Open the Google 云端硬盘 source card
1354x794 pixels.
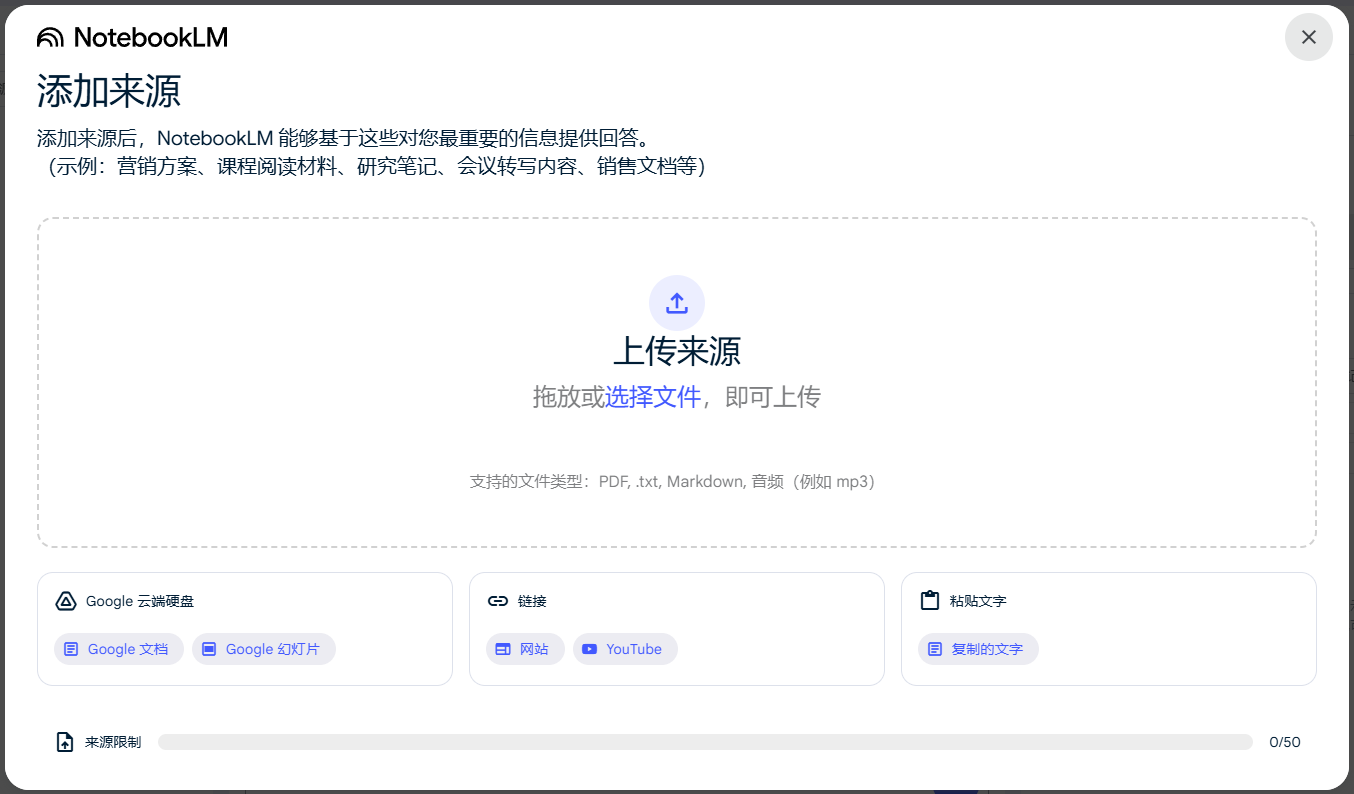244,628
